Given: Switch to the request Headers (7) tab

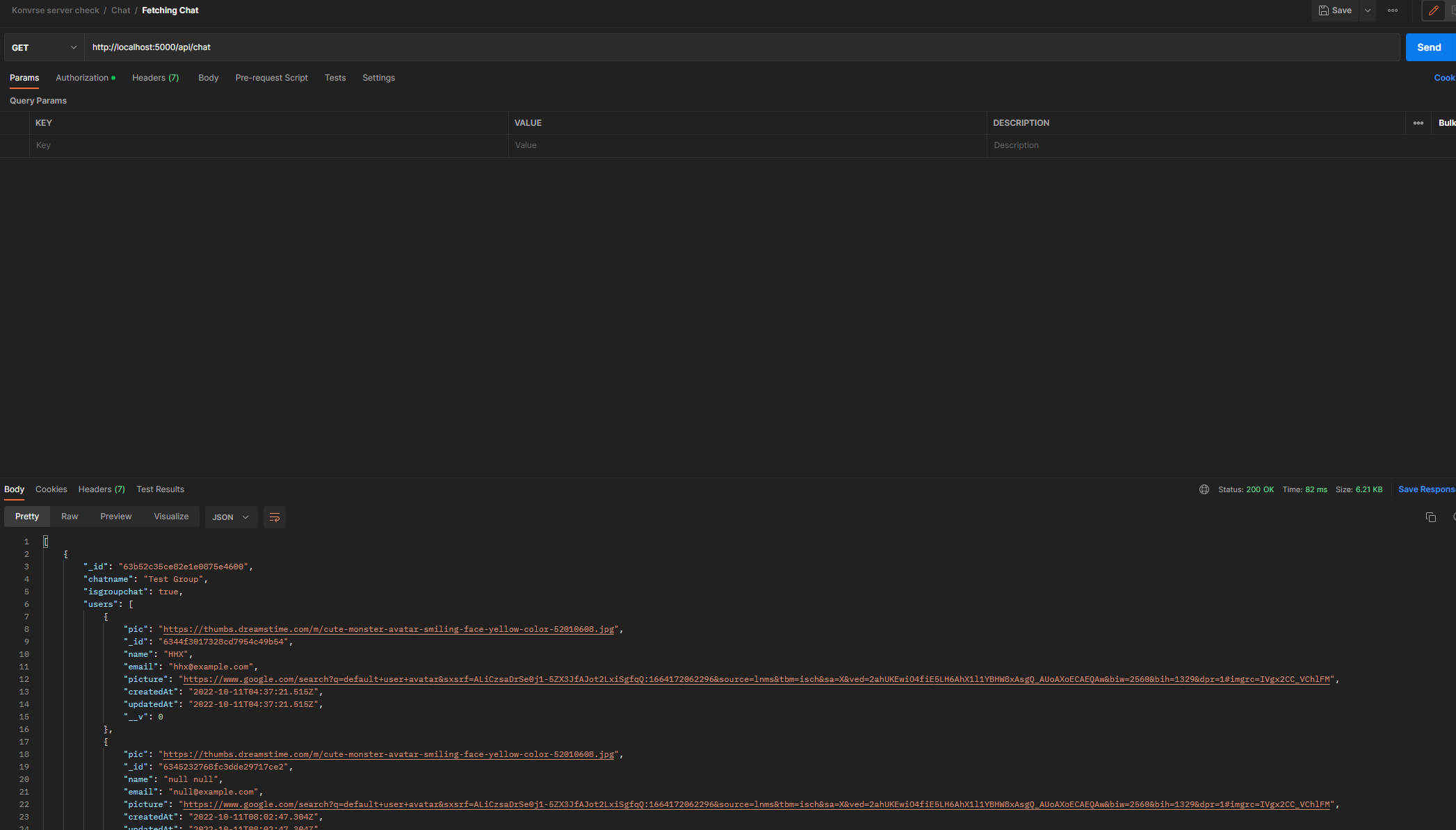Looking at the screenshot, I should tap(155, 77).
